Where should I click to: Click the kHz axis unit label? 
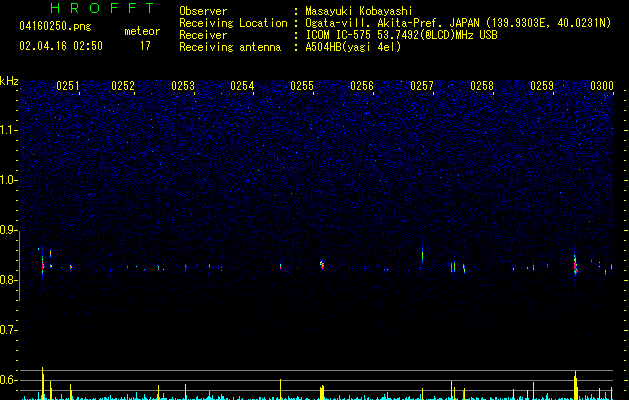(x=9, y=81)
